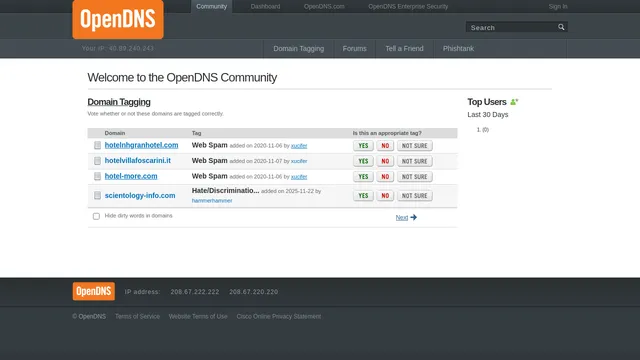Vote NO for hotelnhgranhotel.com tag
The width and height of the screenshot is (640, 360).
pos(385,146)
